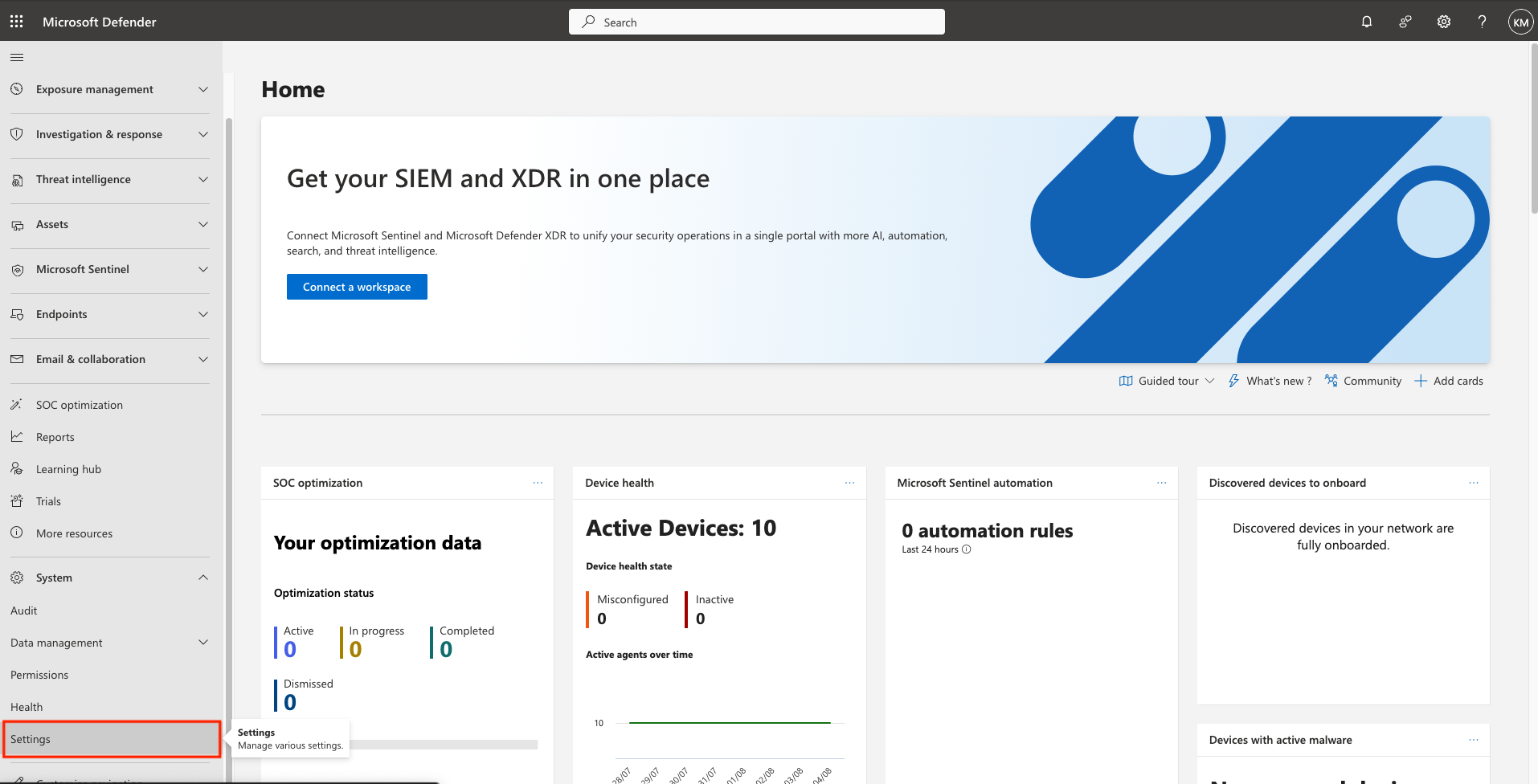1538x784 pixels.
Task: Click the help question mark icon
Action: 1482,22
